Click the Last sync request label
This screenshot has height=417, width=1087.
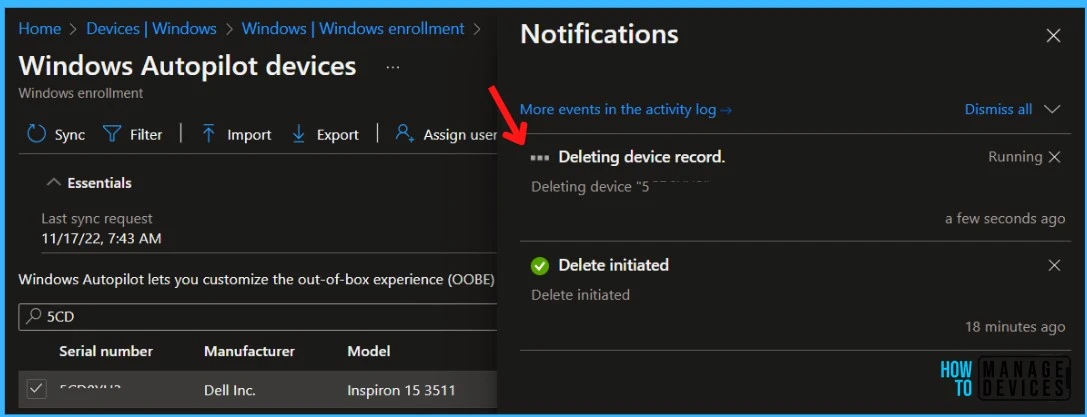point(97,219)
